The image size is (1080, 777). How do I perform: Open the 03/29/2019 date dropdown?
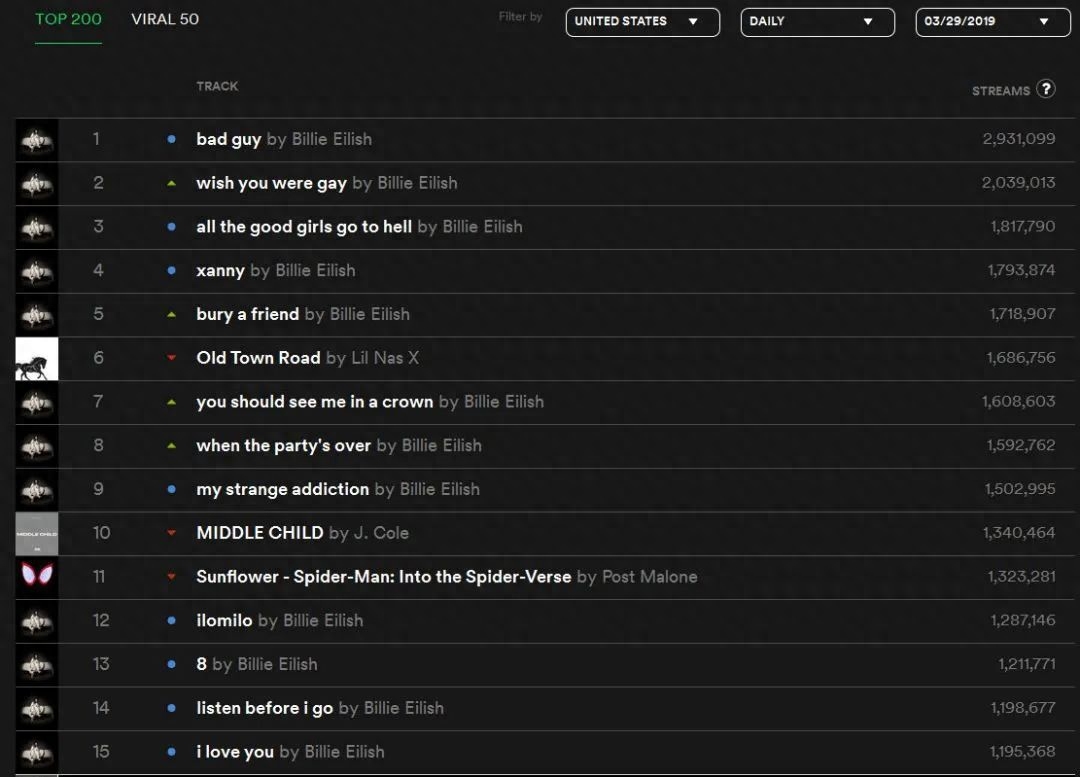point(992,22)
